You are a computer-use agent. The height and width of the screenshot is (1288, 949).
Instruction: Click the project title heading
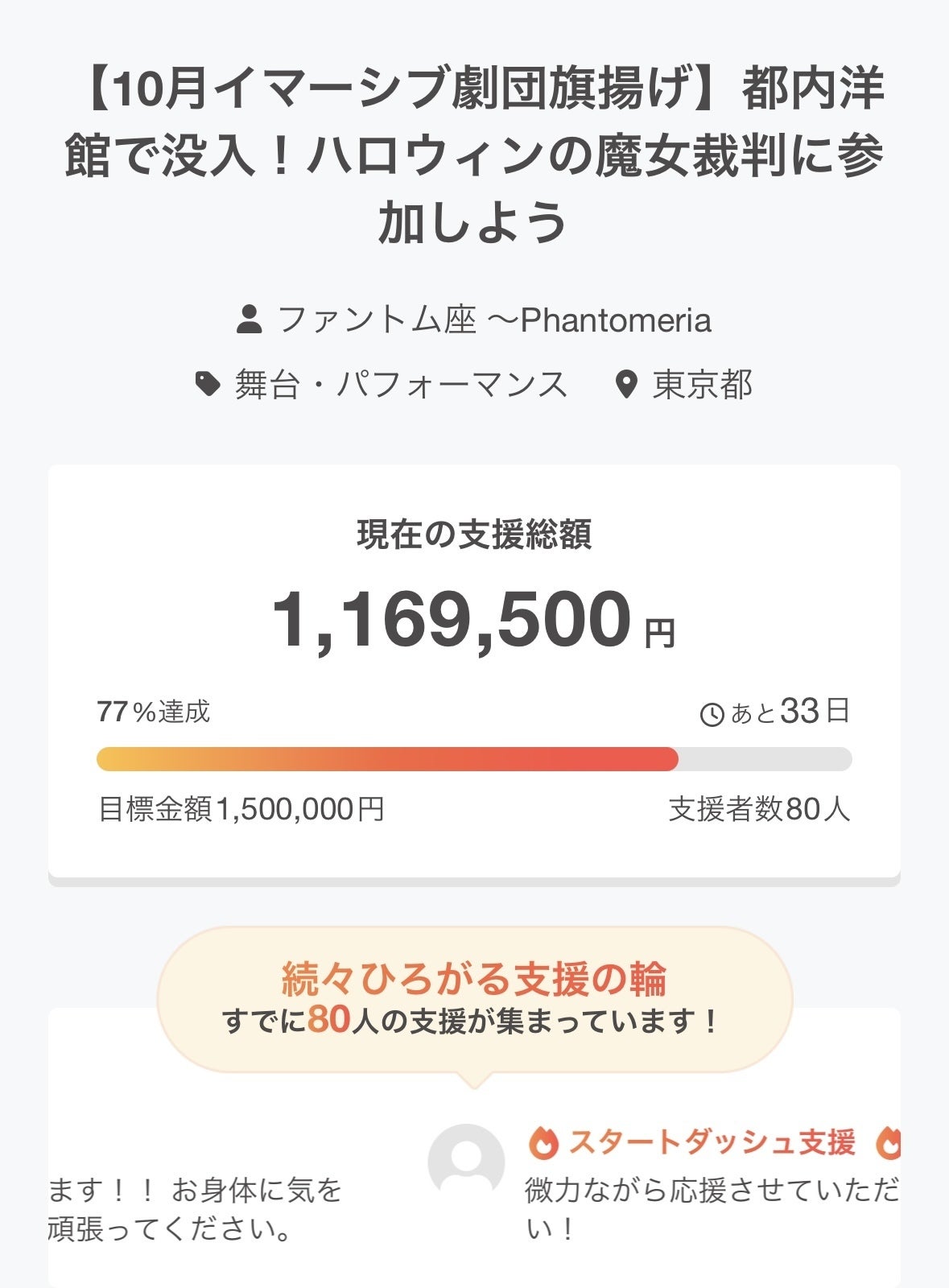point(474,155)
